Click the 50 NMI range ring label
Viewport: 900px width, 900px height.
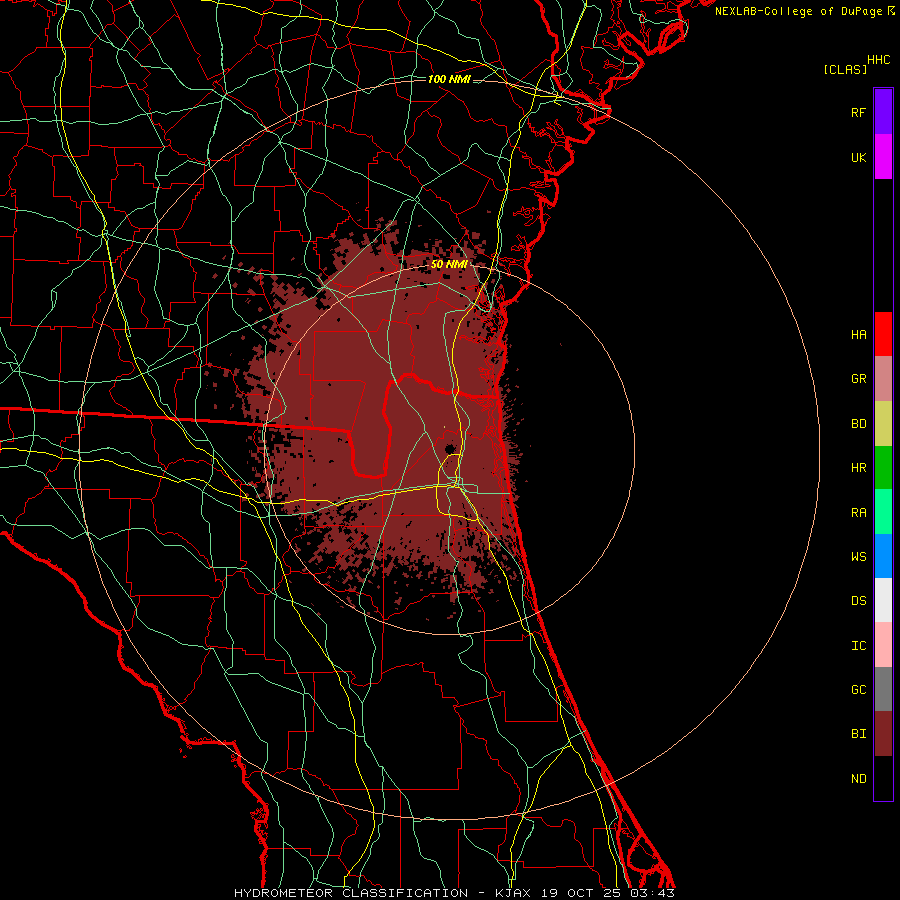tap(449, 264)
